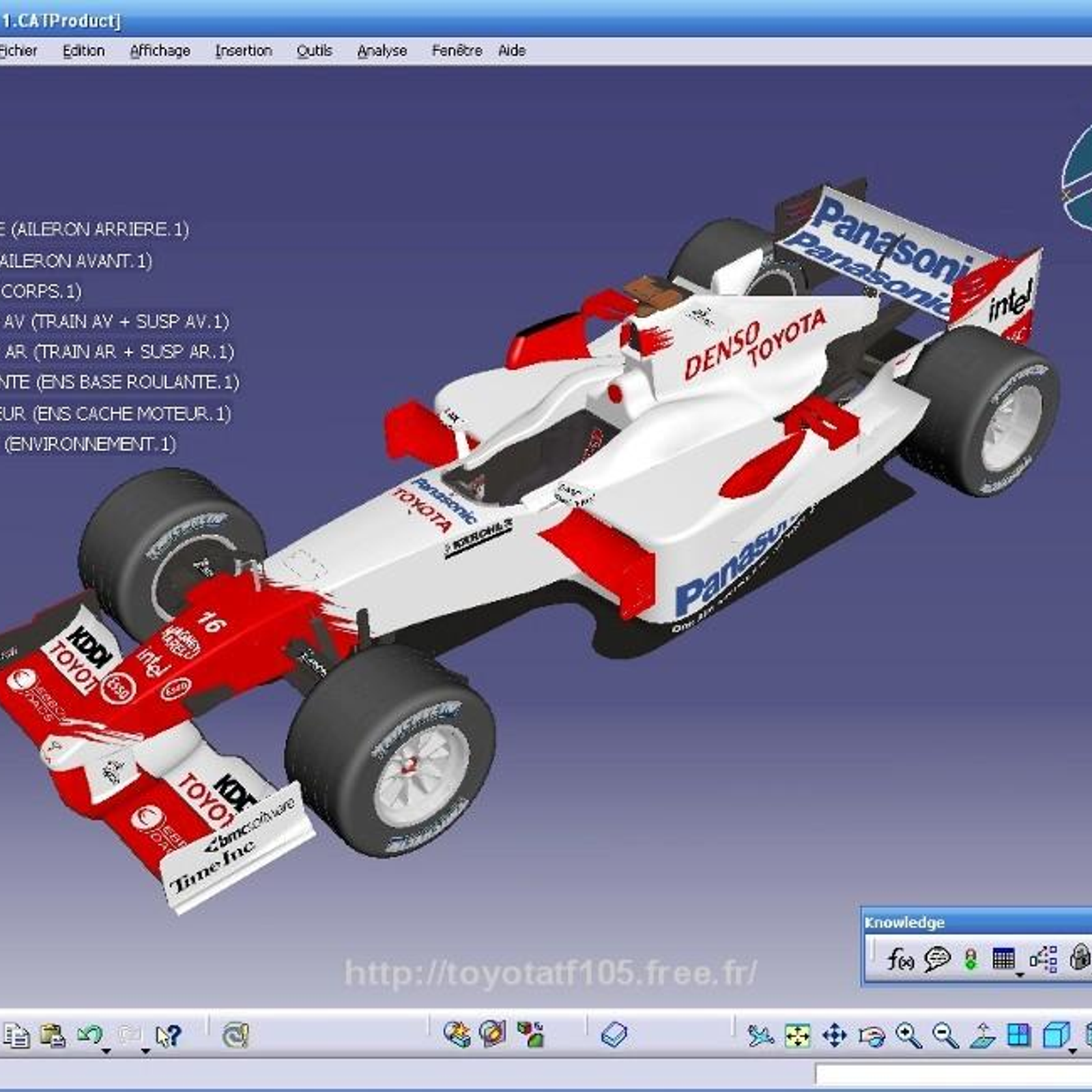Click the Paste clipboard icon
Screen dimensions: 1092x1092
click(52, 1035)
